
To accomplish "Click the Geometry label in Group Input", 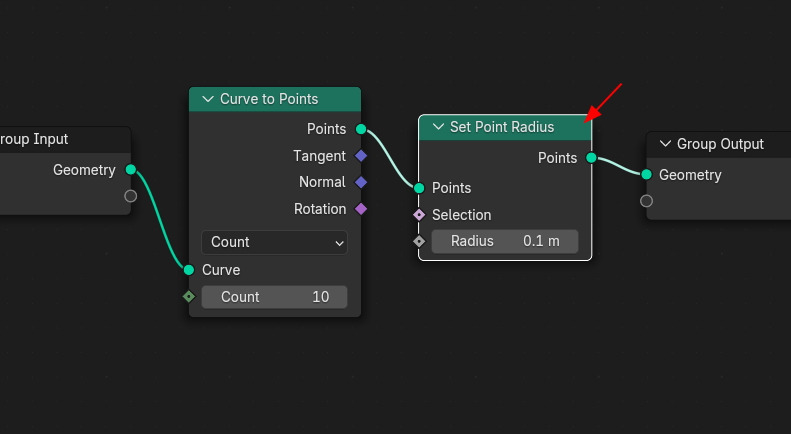I will (84, 171).
